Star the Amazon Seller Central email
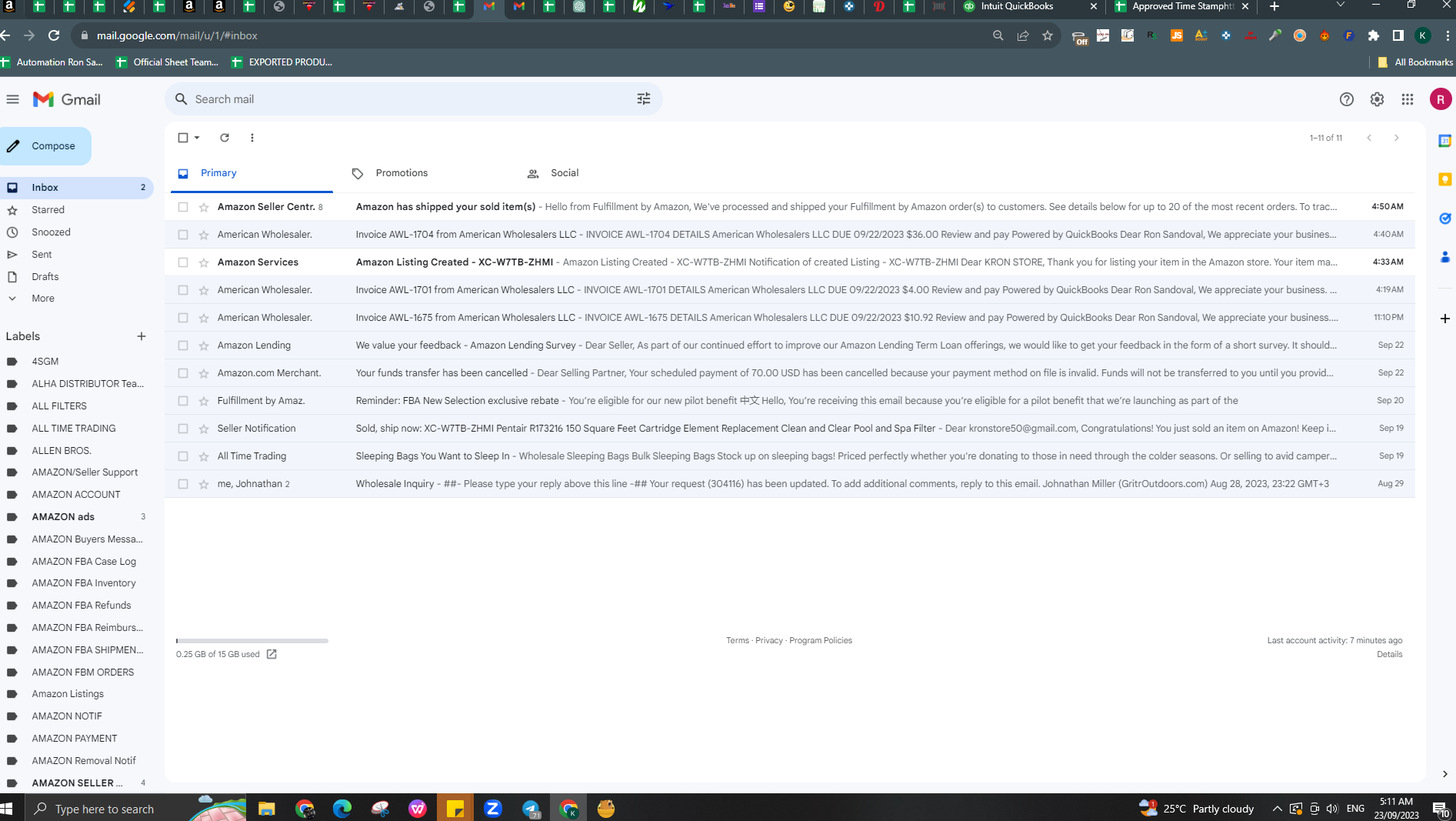 [x=204, y=207]
